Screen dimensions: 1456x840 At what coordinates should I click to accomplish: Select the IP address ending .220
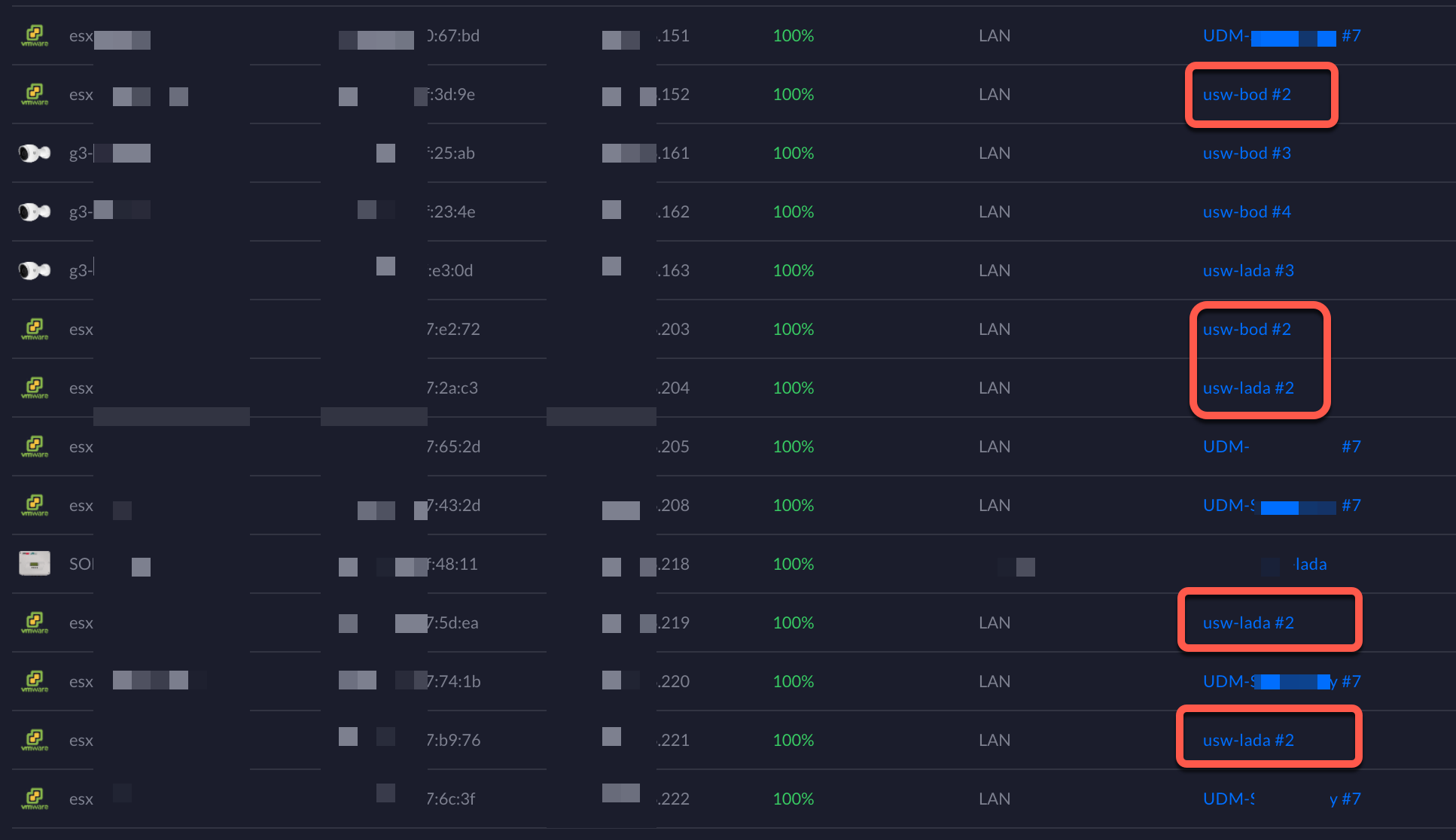click(673, 681)
